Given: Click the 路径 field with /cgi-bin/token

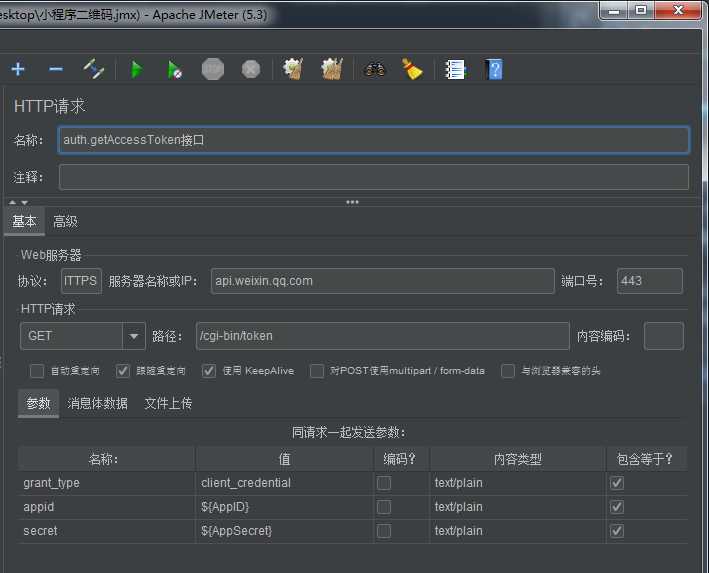Looking at the screenshot, I should 383,336.
